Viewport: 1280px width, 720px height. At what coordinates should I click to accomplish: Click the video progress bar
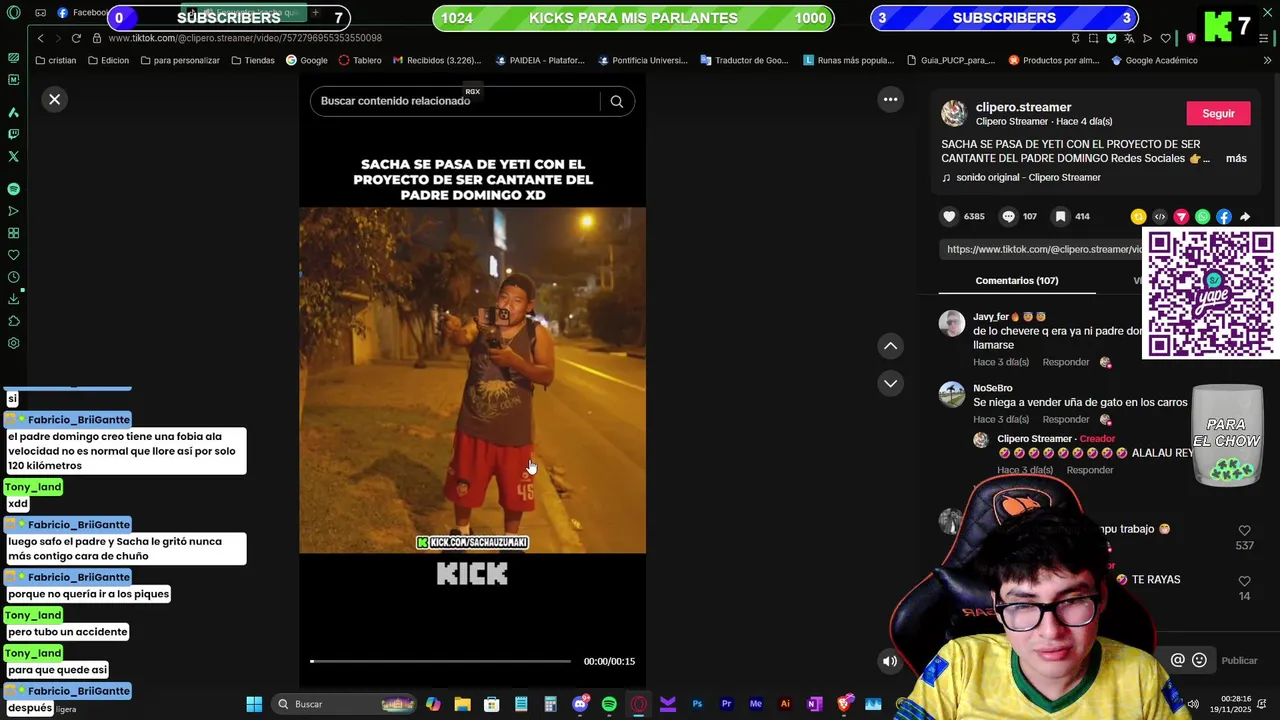tap(440, 661)
